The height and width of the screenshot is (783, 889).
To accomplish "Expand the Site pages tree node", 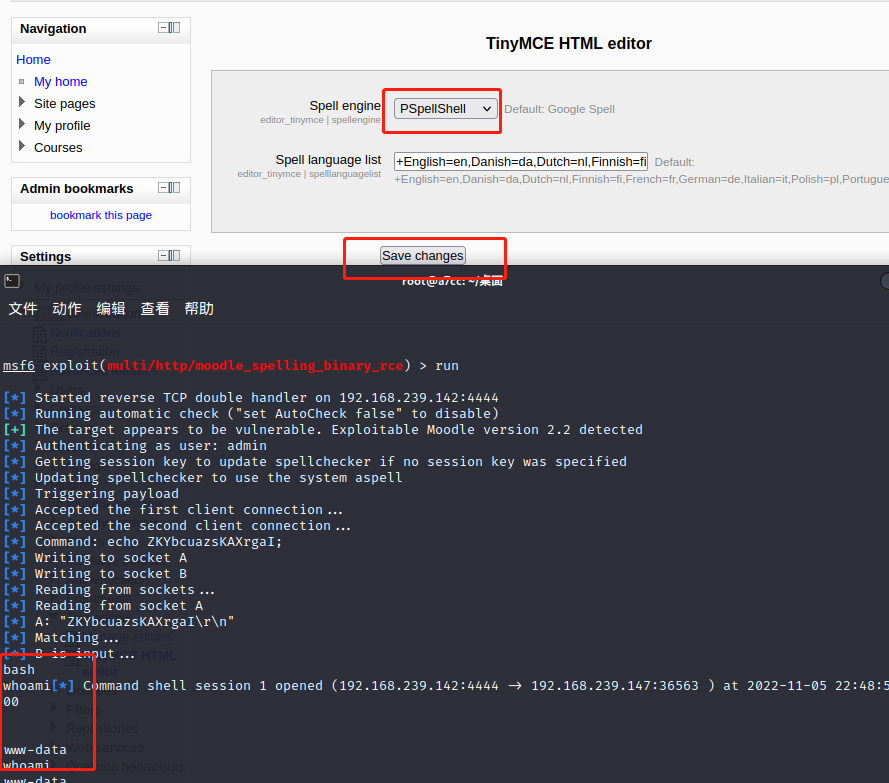I will pos(22,102).
